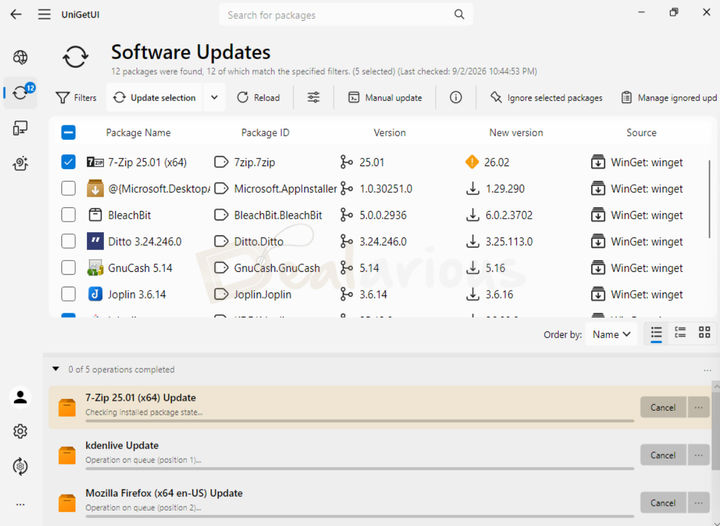Sort by Source column header
This screenshot has width=720, height=526.
click(x=641, y=133)
